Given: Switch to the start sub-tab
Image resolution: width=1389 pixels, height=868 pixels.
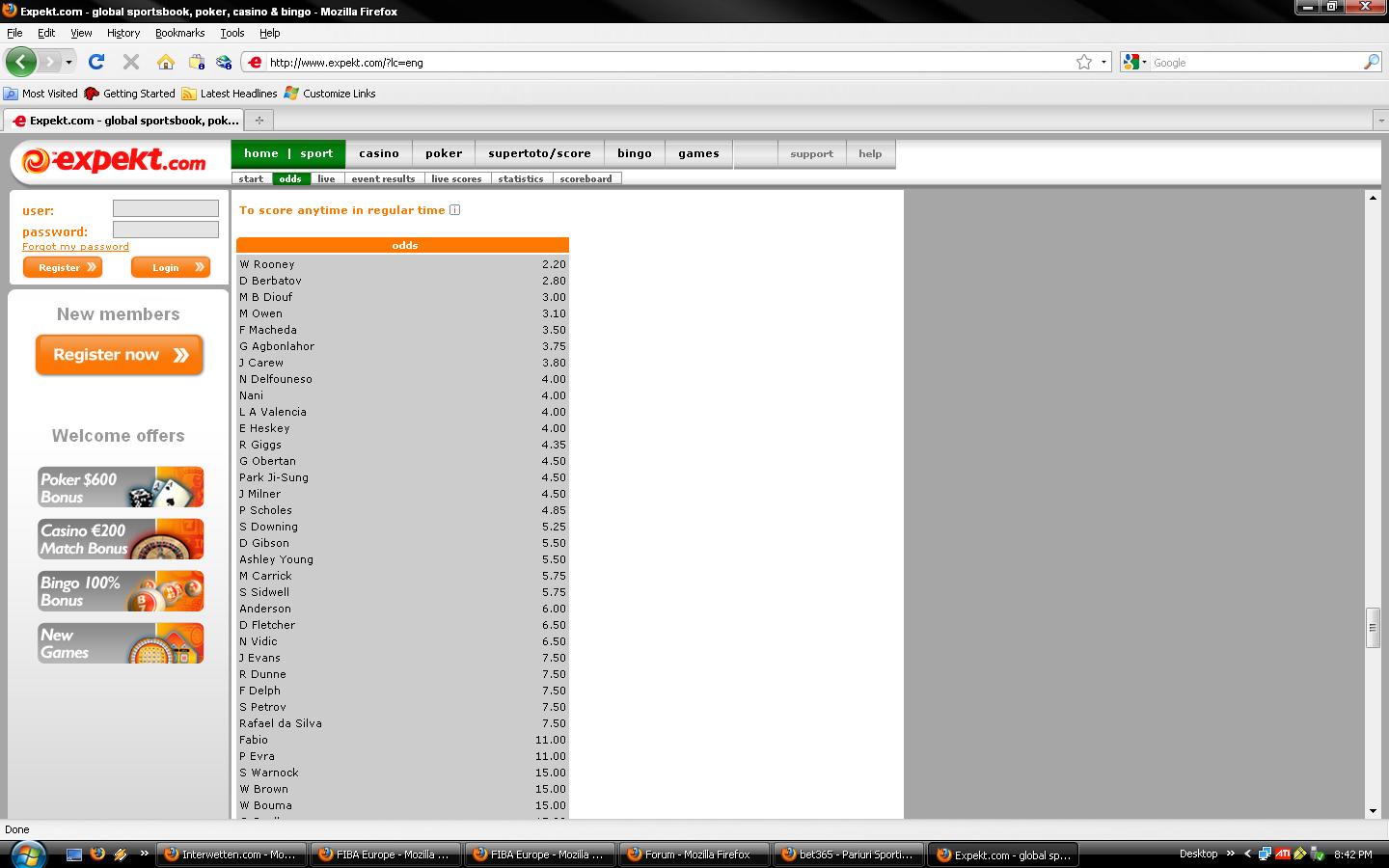Looking at the screenshot, I should (x=251, y=178).
